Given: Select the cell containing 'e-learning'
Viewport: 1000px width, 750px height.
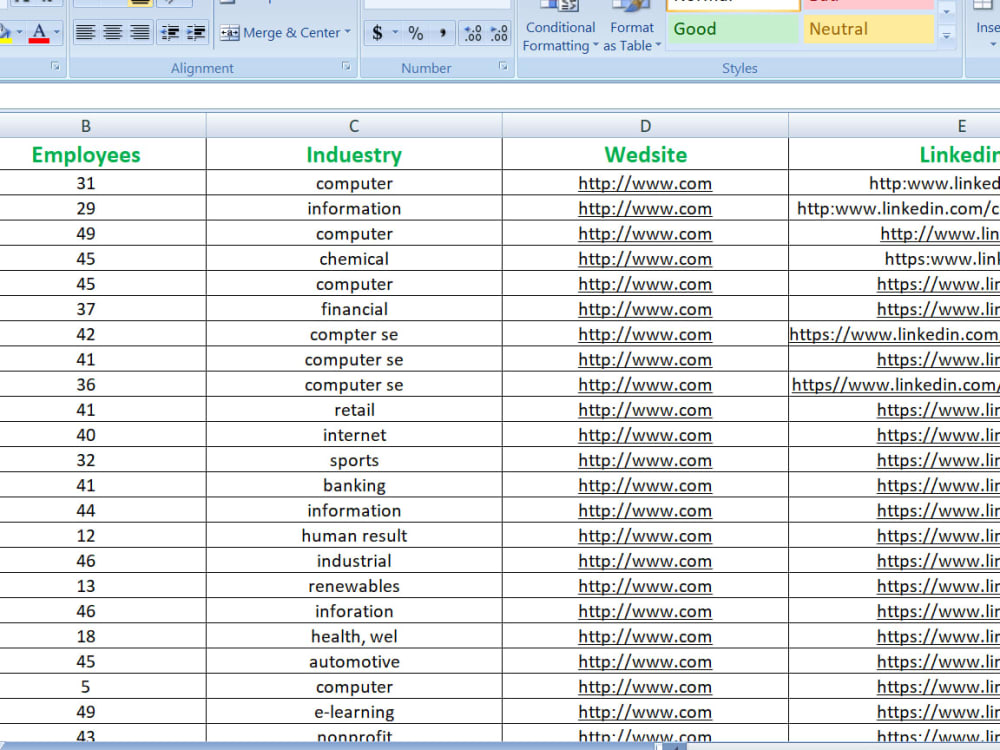Looking at the screenshot, I should point(354,712).
